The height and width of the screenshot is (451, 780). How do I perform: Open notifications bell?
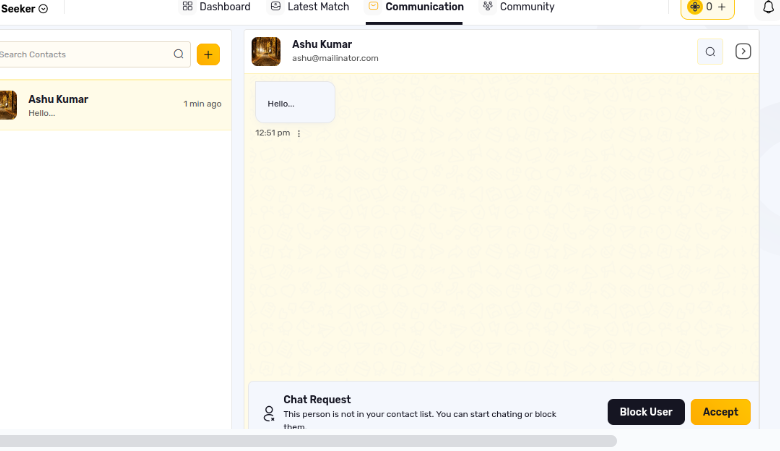(769, 6)
